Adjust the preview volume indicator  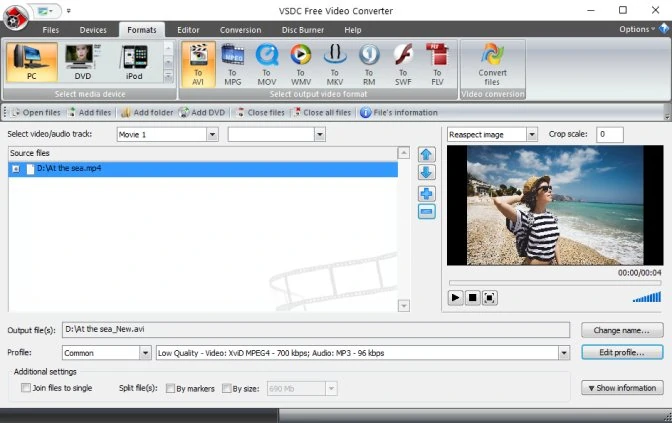click(647, 297)
